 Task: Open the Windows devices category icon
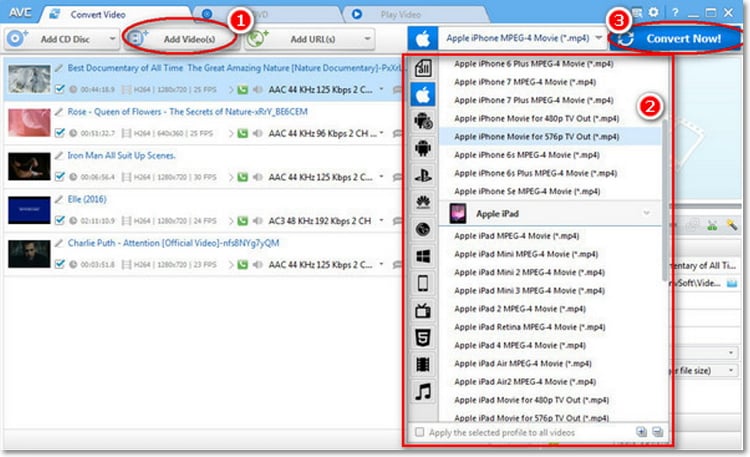(x=423, y=256)
